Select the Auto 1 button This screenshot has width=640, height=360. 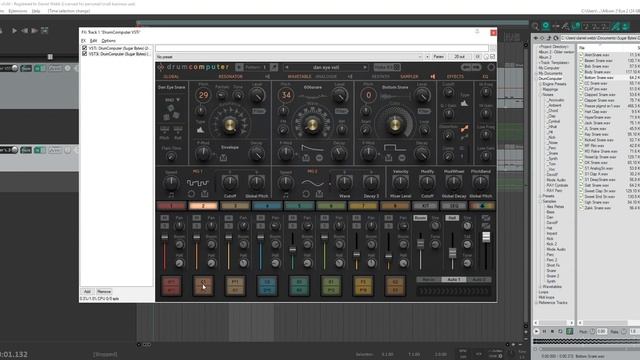(x=453, y=280)
